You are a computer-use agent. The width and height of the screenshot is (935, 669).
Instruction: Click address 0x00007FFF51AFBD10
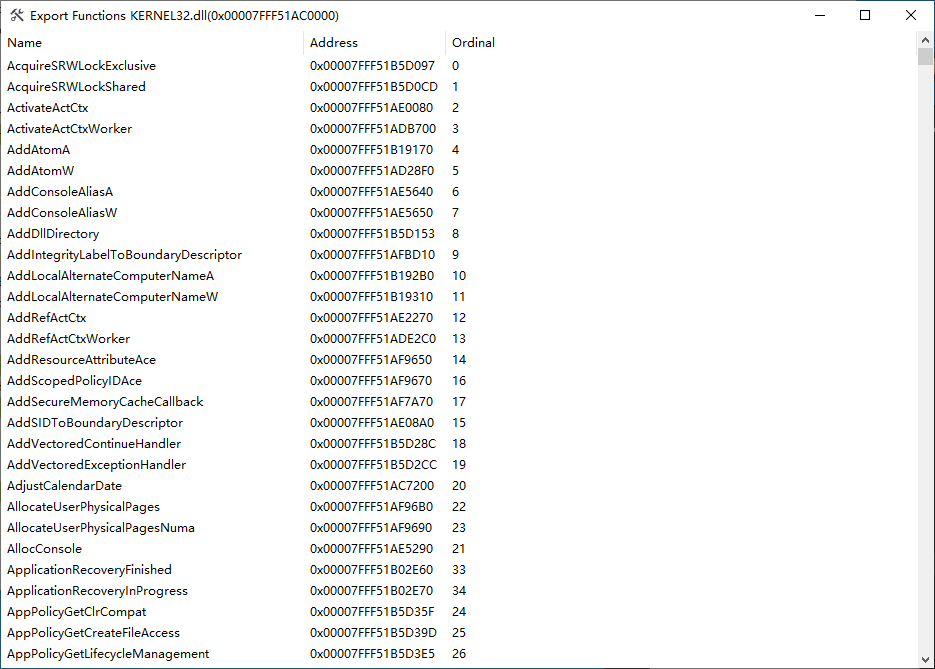[x=373, y=255]
